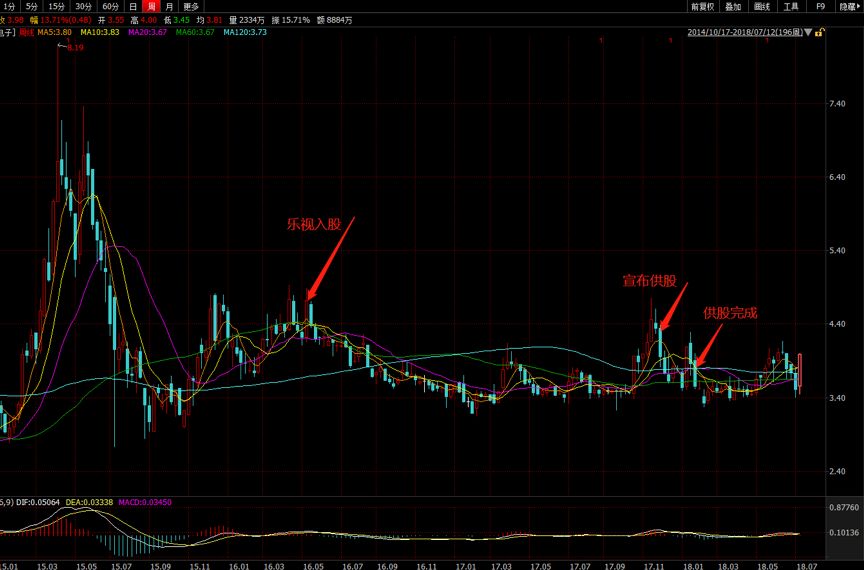Viewport: 864px width, 570px height.
Task: Click the F9 button
Action: point(820,7)
